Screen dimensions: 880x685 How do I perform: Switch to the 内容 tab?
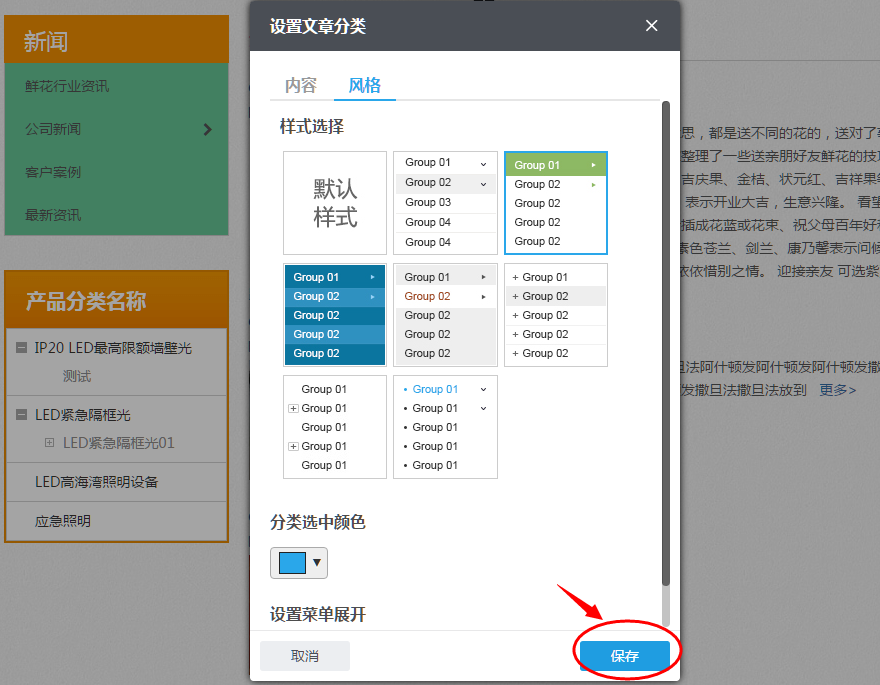(x=301, y=85)
